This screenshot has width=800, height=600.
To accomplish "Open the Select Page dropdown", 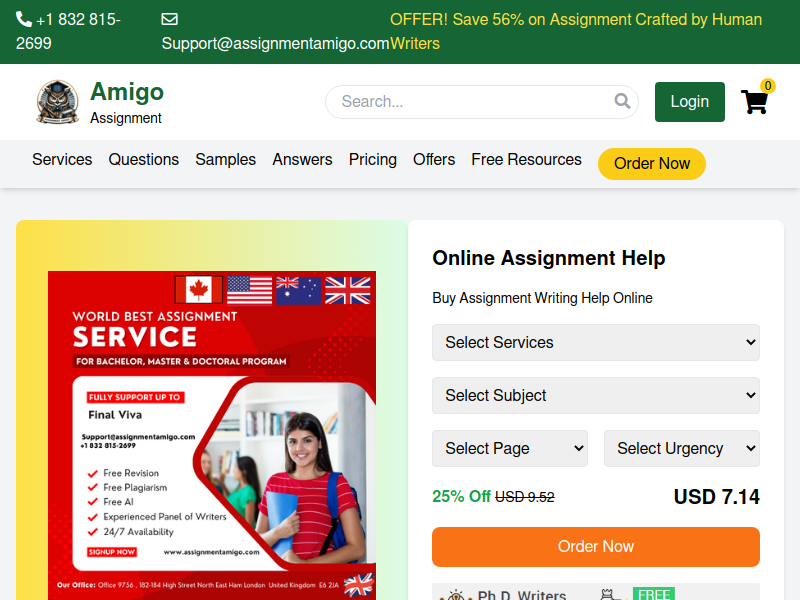I will [x=510, y=448].
